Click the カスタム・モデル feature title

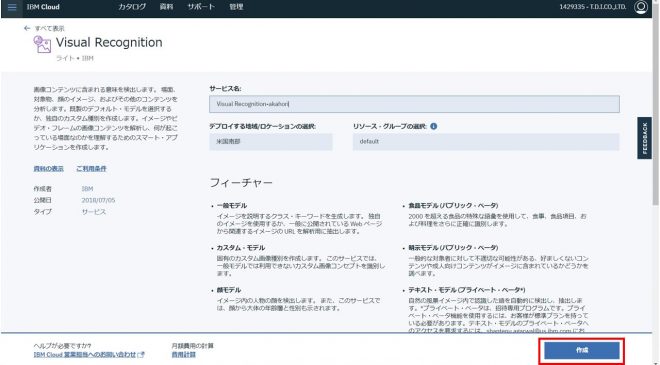point(241,248)
